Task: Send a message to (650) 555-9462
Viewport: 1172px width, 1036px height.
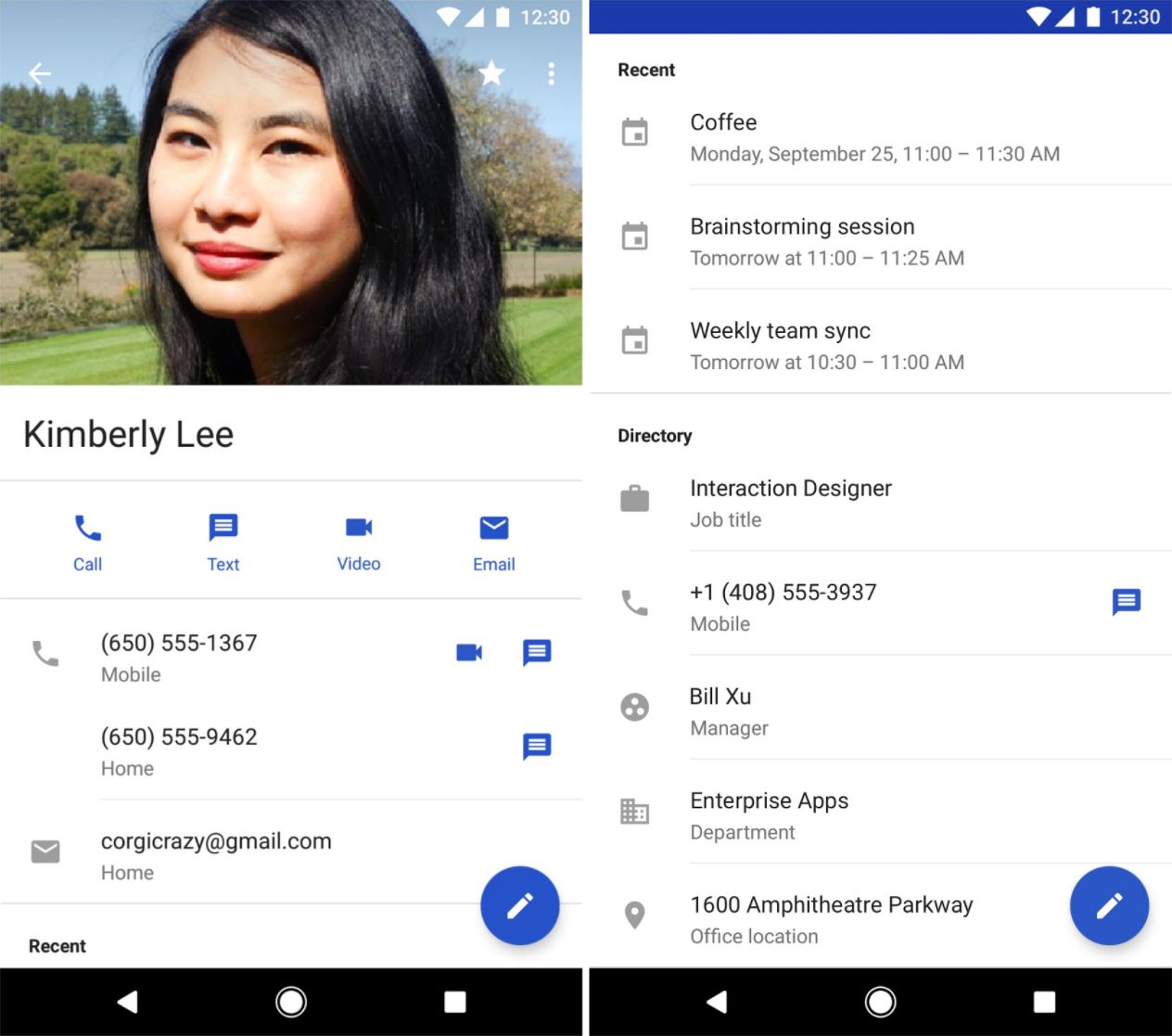Action: coord(537,747)
